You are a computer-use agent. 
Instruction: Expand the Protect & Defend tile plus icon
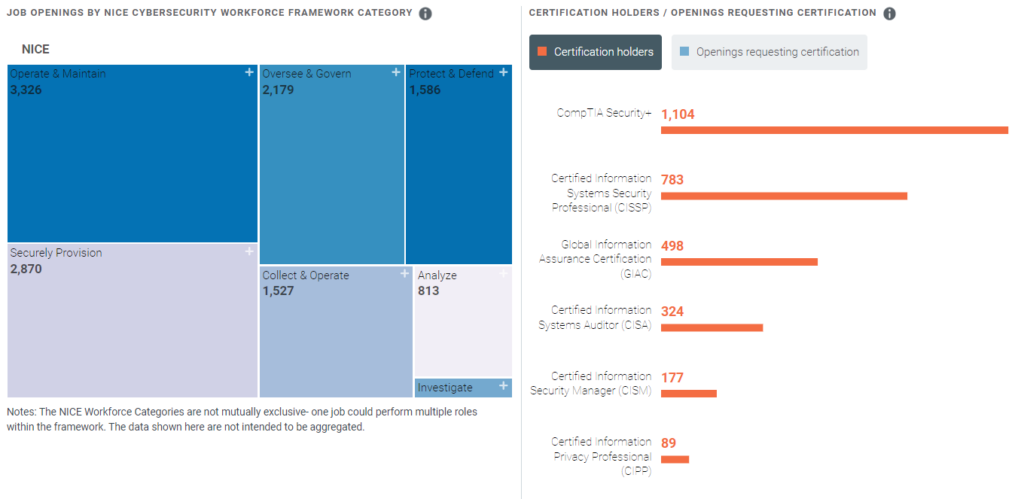[x=504, y=72]
